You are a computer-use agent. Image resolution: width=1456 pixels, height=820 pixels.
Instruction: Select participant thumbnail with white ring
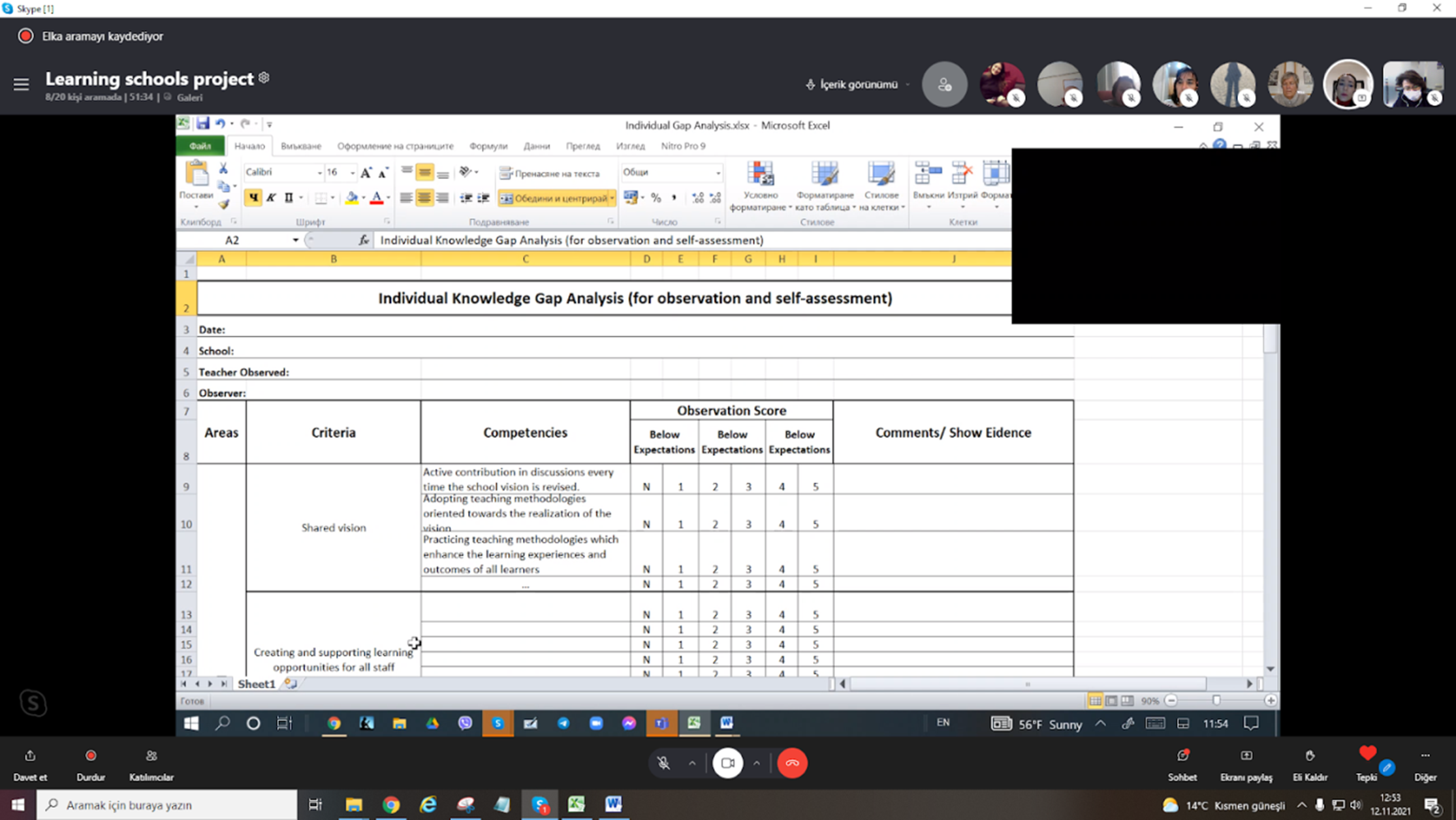[x=1348, y=84]
